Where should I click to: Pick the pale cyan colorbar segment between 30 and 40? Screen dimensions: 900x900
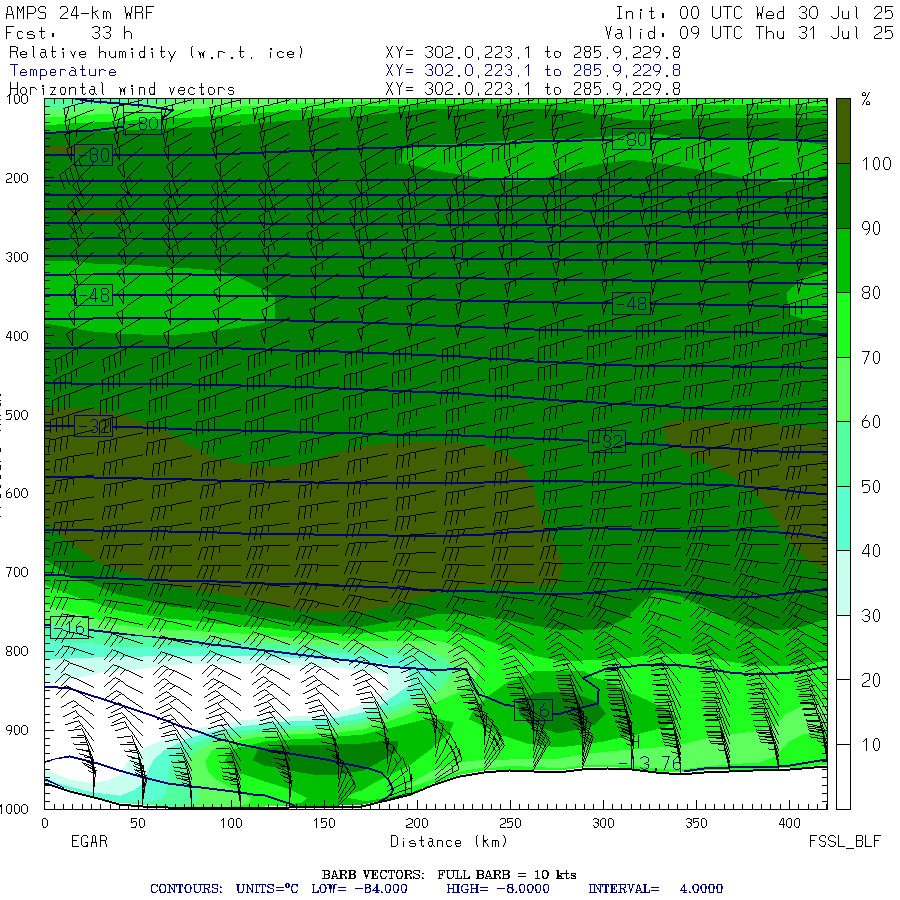(x=843, y=583)
